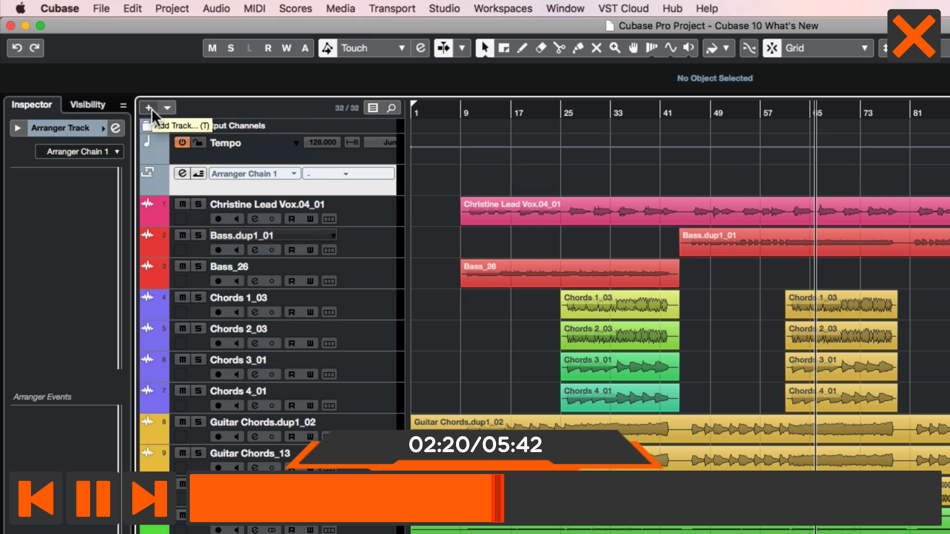The image size is (950, 534).
Task: Open Arranger Chain 1 dropdown in Inspector
Action: pyautogui.click(x=80, y=152)
